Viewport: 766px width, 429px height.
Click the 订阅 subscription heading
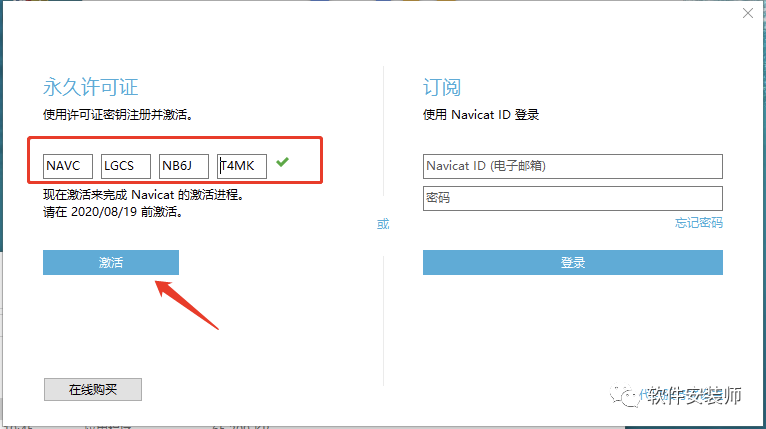pyautogui.click(x=442, y=87)
